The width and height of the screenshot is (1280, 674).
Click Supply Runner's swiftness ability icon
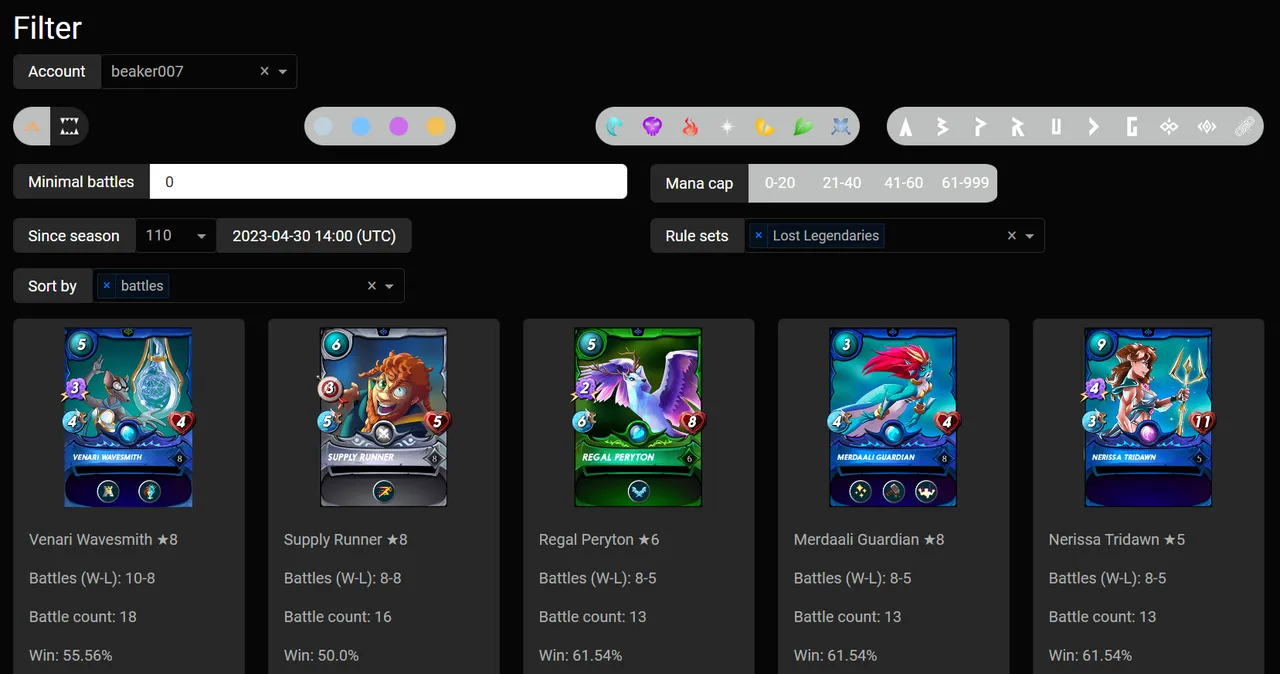coord(384,491)
